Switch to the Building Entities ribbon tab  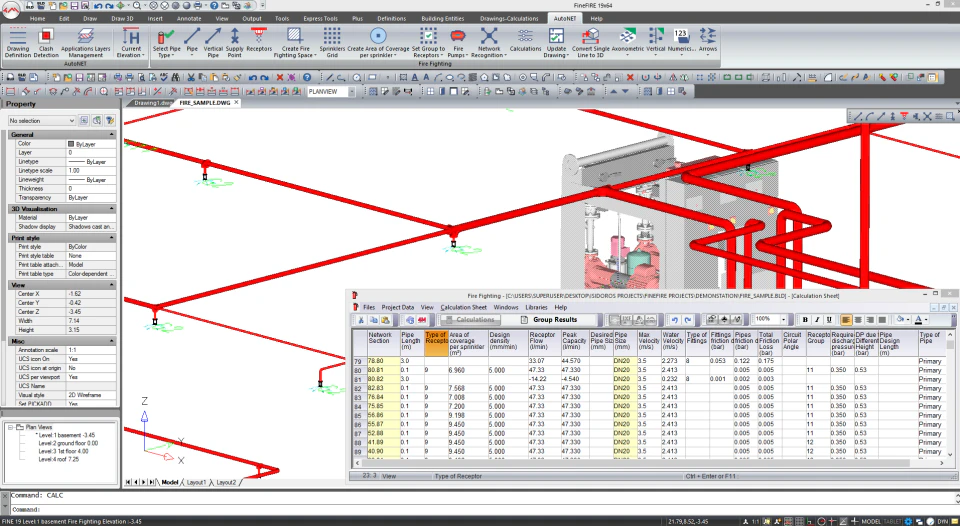click(x=442, y=18)
